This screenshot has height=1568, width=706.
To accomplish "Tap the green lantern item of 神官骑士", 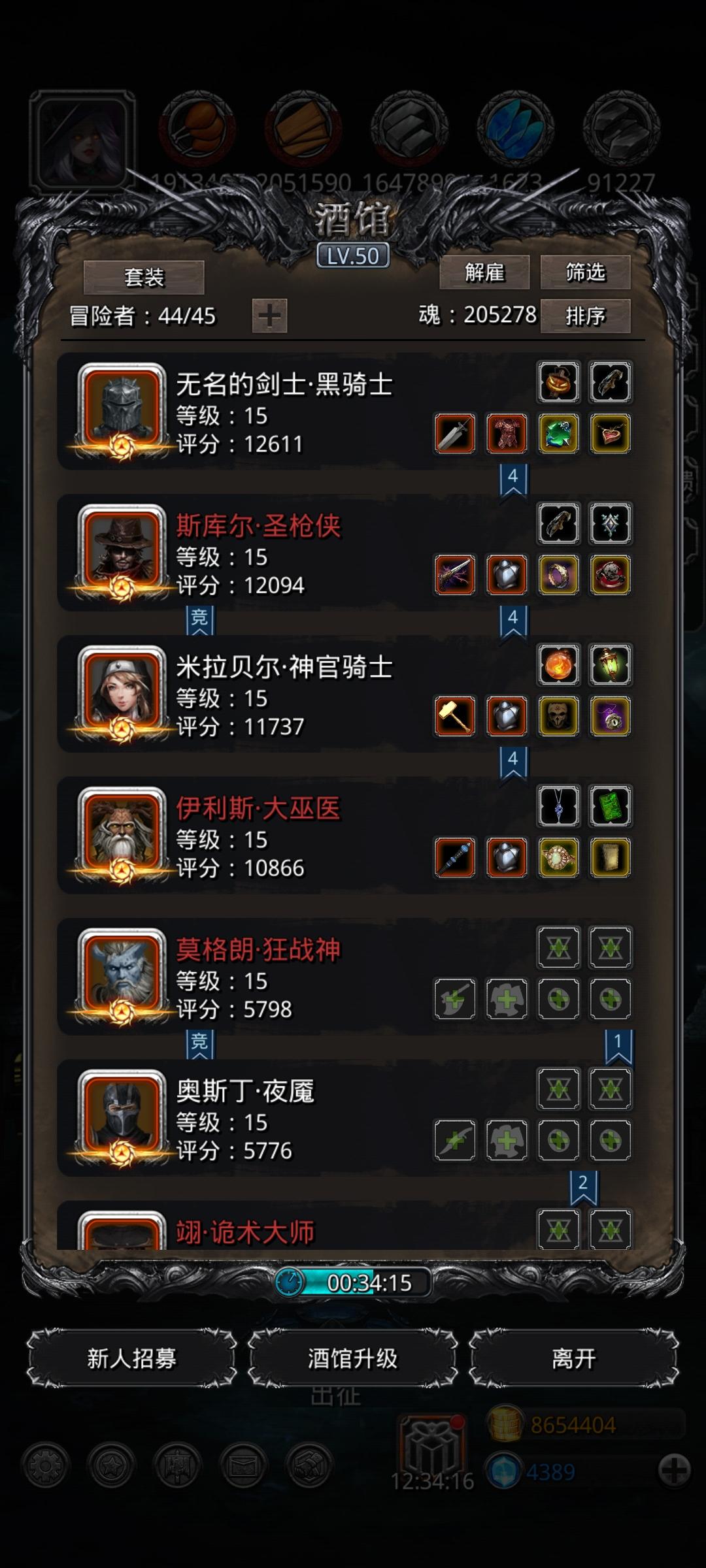I will (x=610, y=664).
